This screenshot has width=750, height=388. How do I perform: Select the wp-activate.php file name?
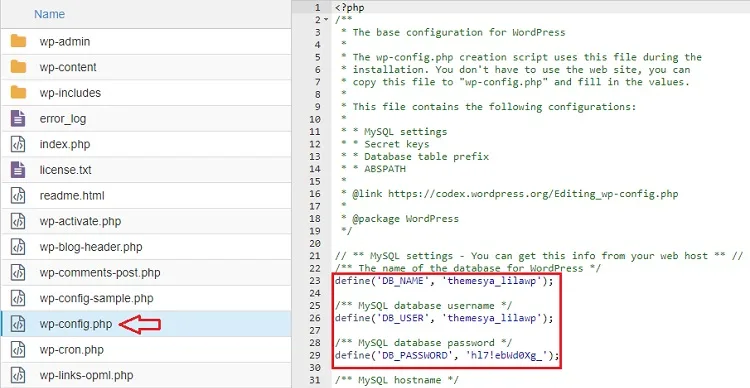80,222
